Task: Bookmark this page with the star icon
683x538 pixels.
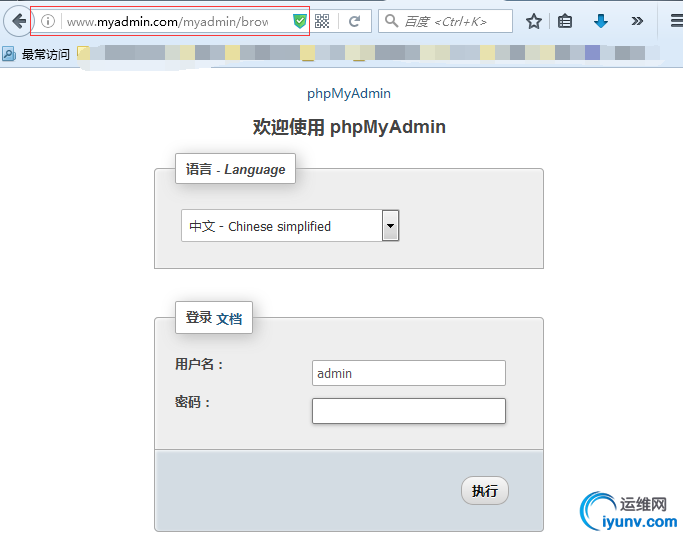Action: pos(534,21)
